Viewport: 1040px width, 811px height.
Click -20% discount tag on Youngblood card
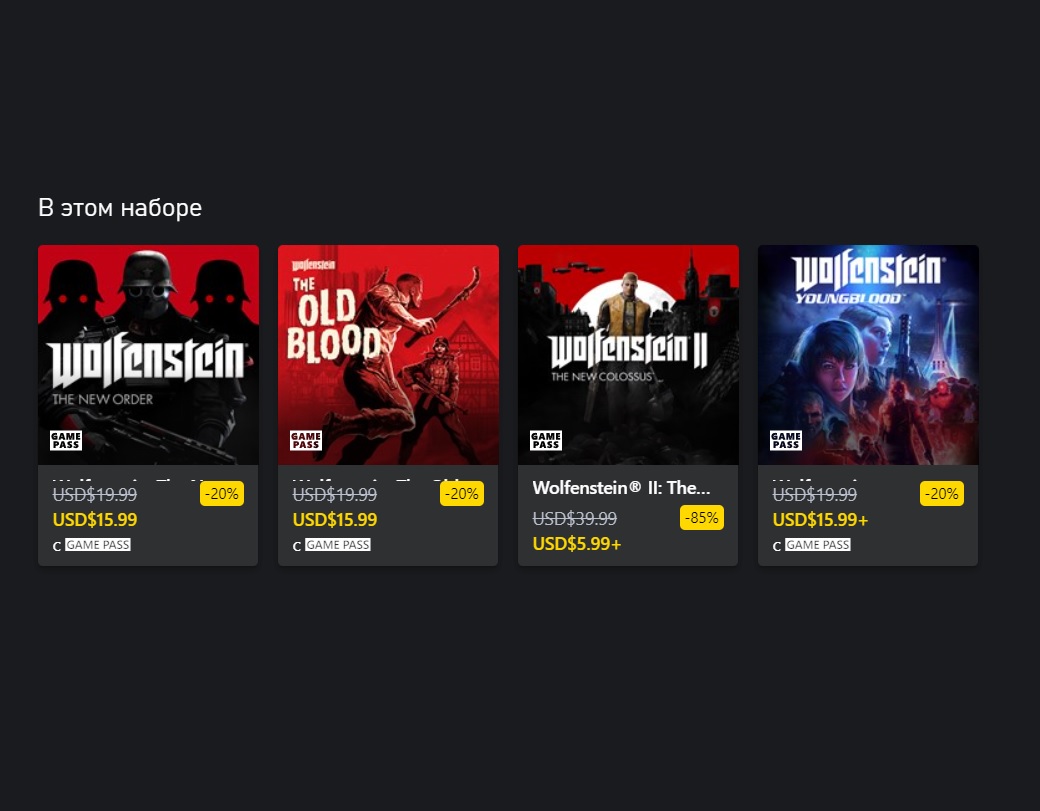942,494
